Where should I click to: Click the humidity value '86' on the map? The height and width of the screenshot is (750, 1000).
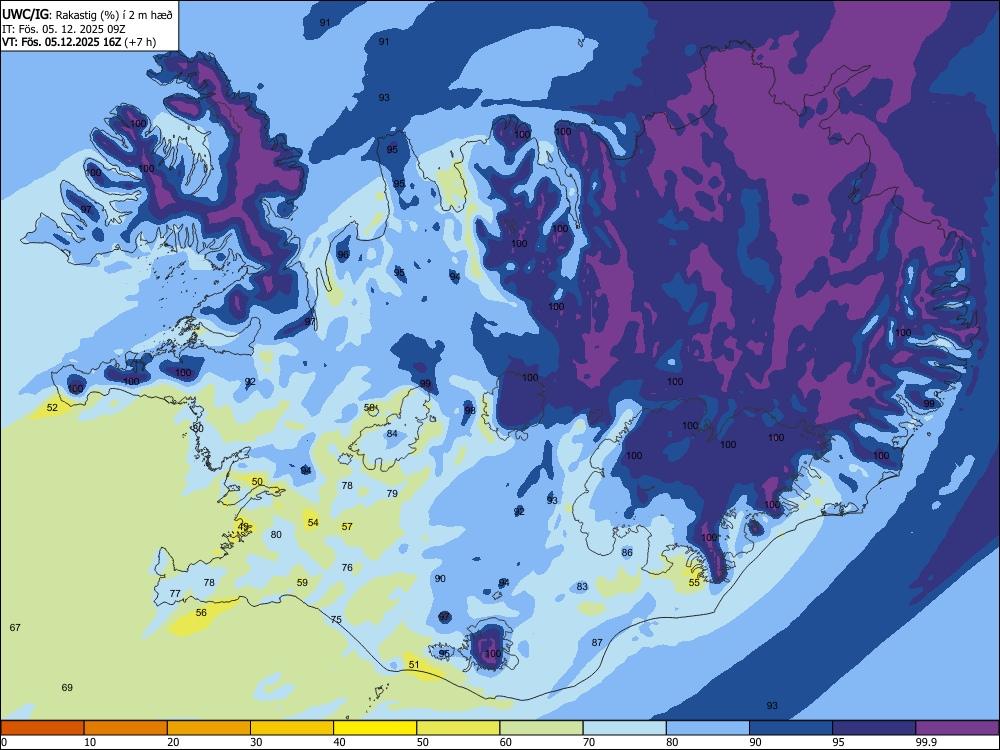coord(627,552)
